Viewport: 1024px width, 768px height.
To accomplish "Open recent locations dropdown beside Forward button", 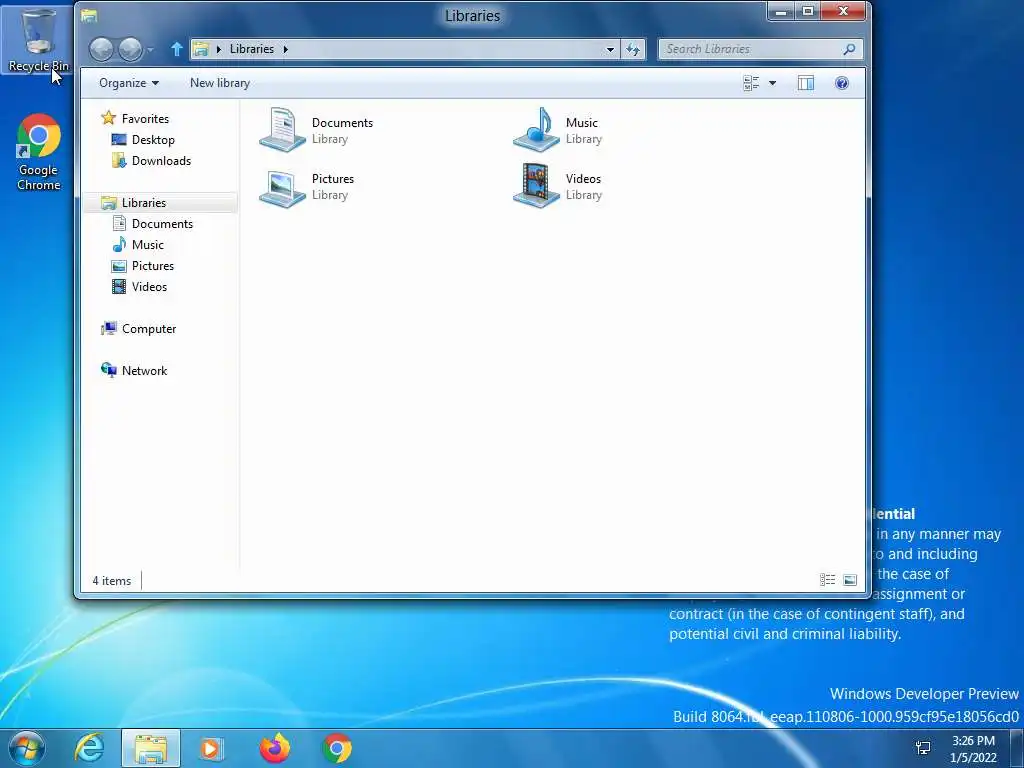I will [x=150, y=49].
